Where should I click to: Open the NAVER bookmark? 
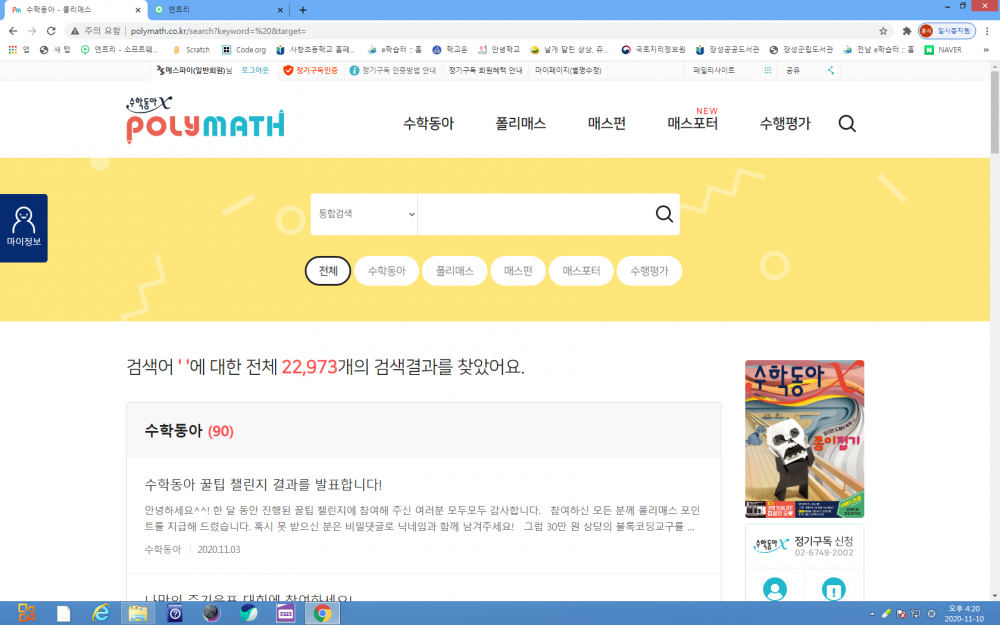[x=943, y=49]
